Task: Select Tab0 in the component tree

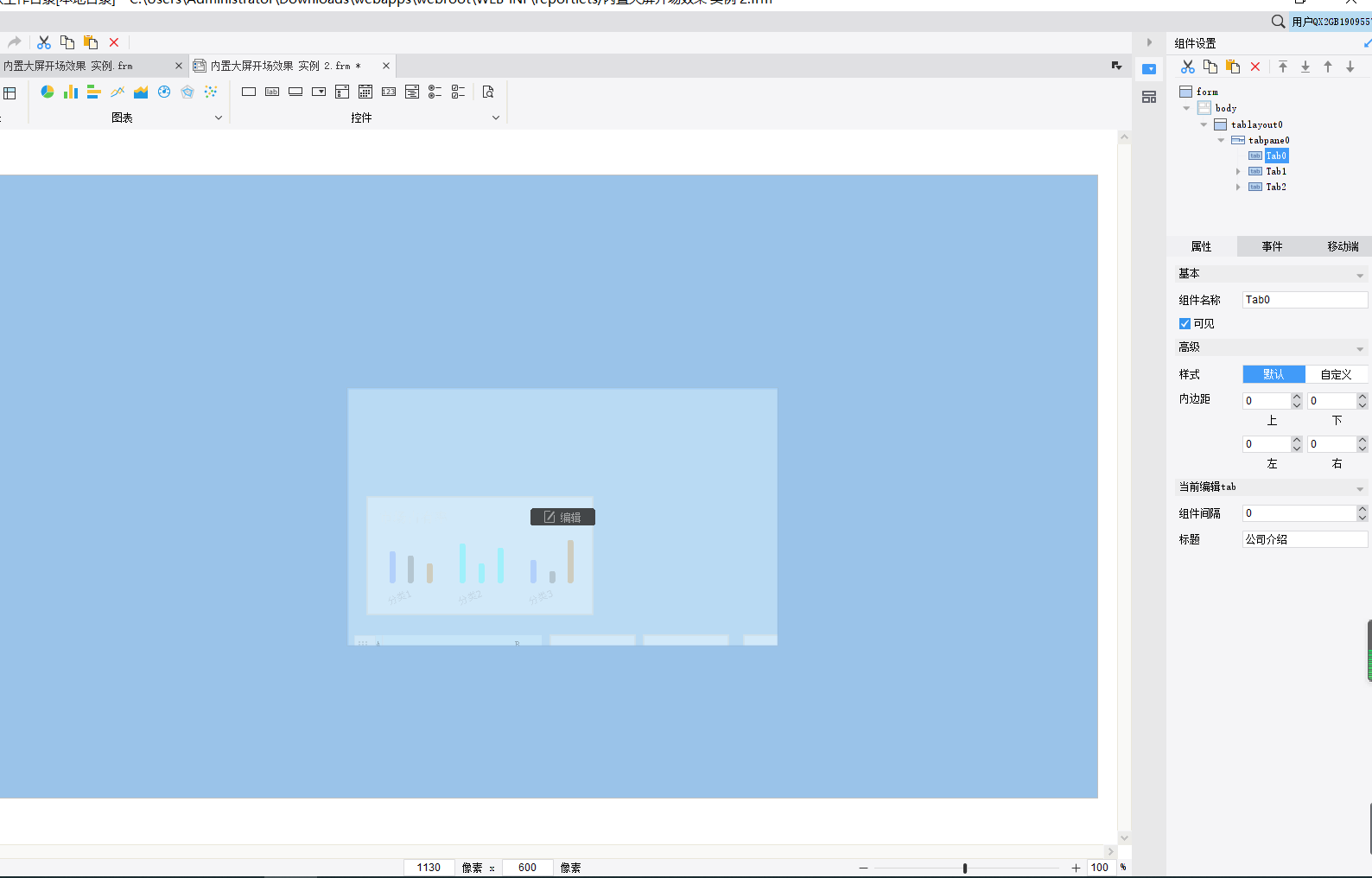Action: [1276, 156]
